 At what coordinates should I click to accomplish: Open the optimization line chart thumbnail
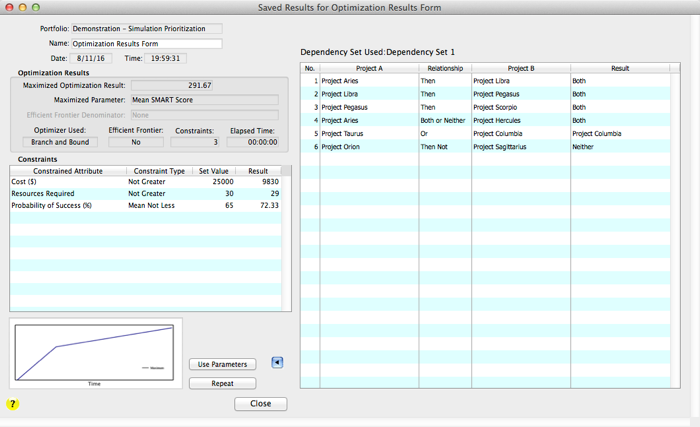[x=96, y=352]
